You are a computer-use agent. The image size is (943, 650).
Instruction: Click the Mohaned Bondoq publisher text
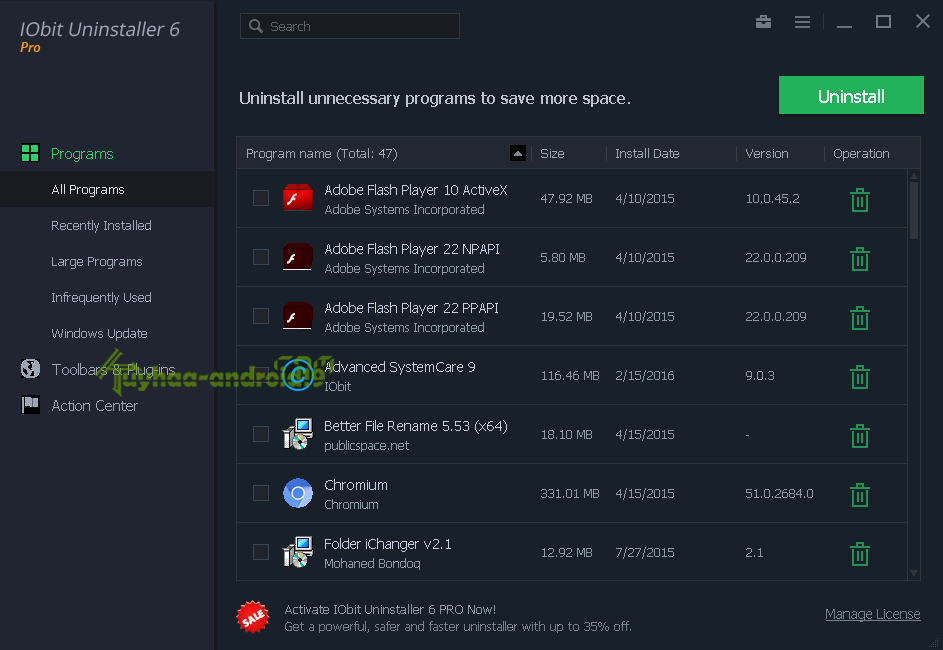[x=372, y=563]
